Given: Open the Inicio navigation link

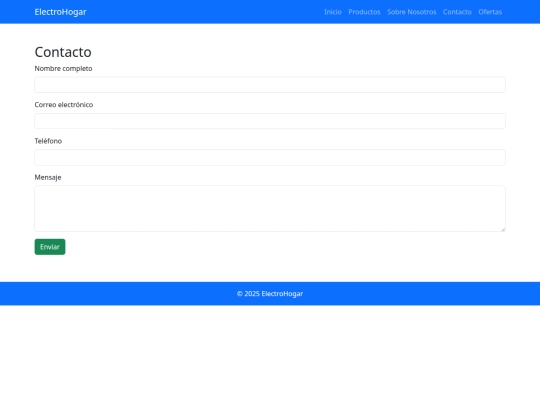Looking at the screenshot, I should pos(333,12).
